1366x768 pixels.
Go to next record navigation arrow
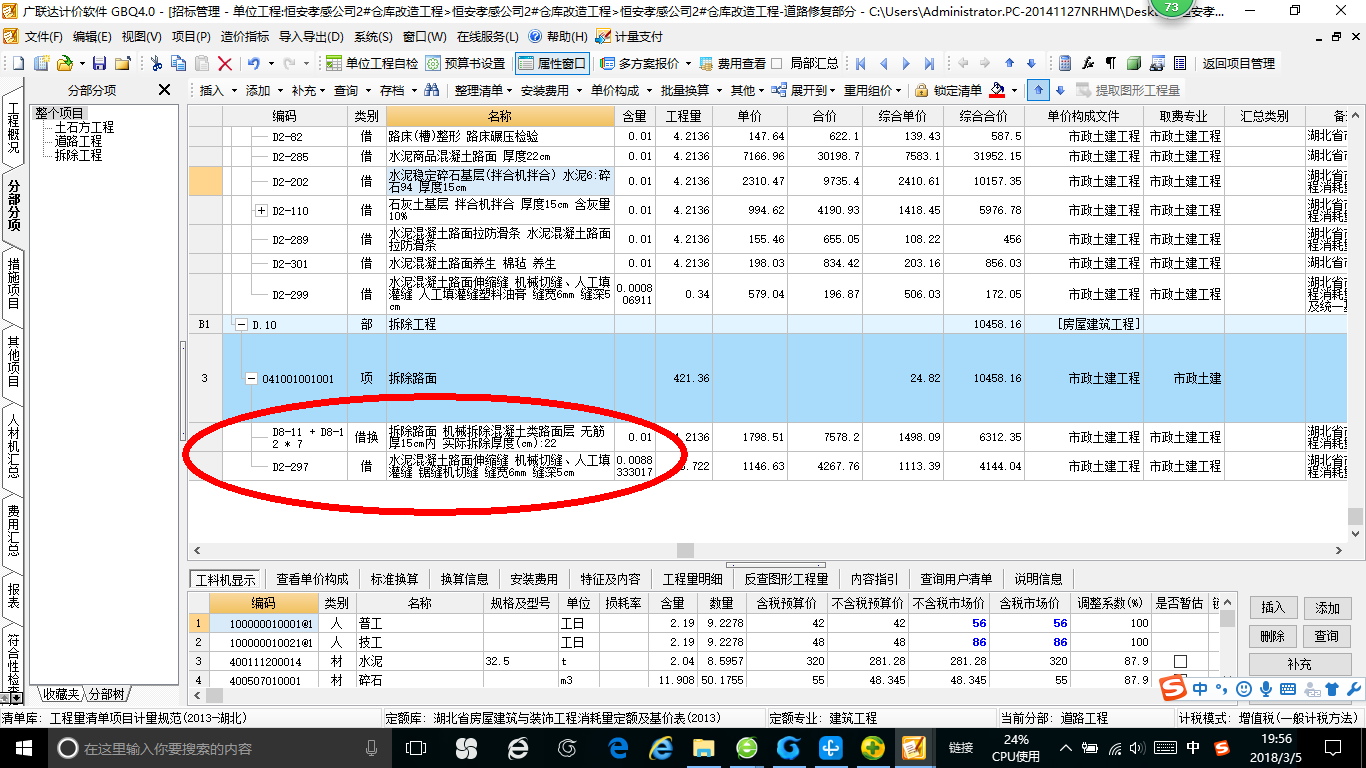[x=907, y=63]
